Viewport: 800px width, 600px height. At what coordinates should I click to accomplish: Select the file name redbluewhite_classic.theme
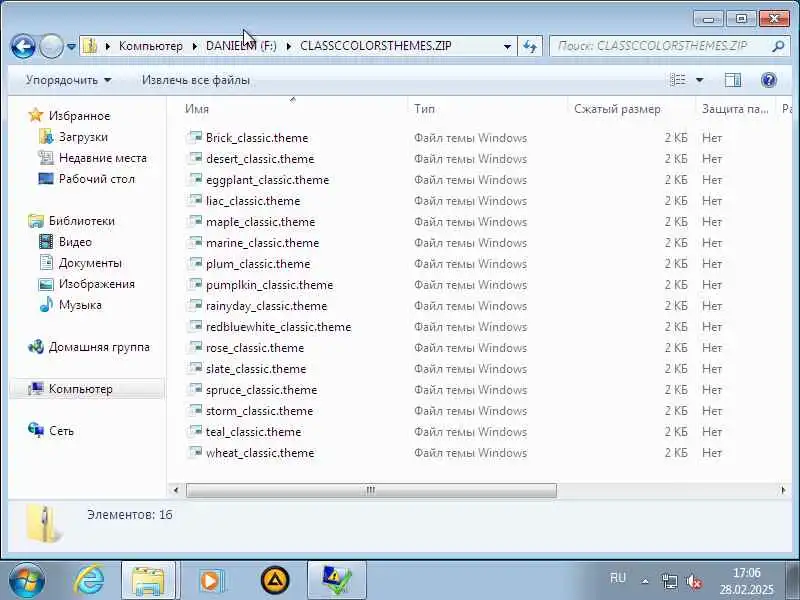279,327
